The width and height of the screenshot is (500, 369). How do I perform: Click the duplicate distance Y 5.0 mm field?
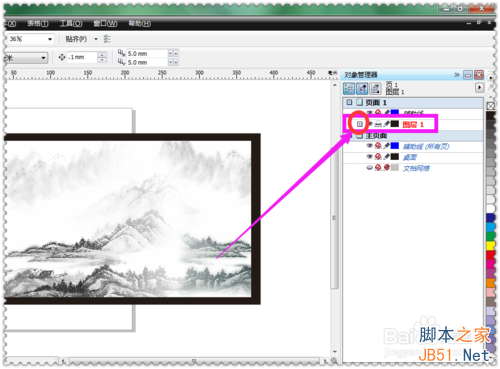[147, 62]
